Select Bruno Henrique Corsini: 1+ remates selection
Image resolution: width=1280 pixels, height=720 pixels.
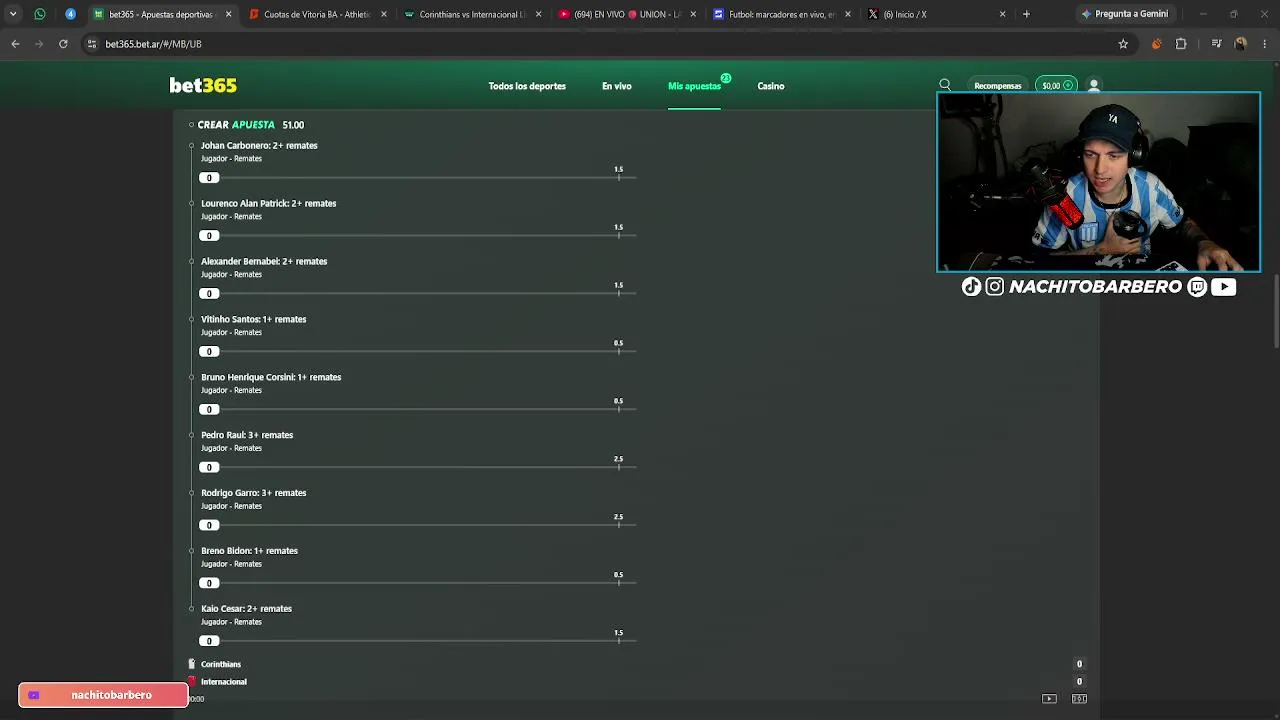pos(271,377)
